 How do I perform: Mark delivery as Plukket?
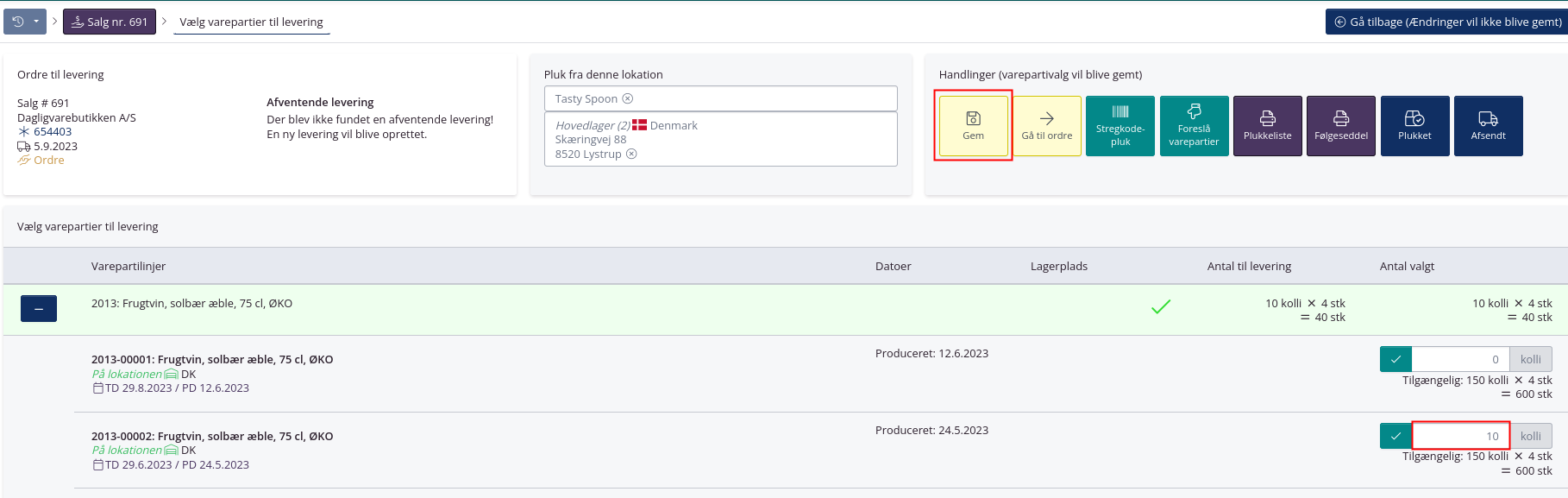1414,126
